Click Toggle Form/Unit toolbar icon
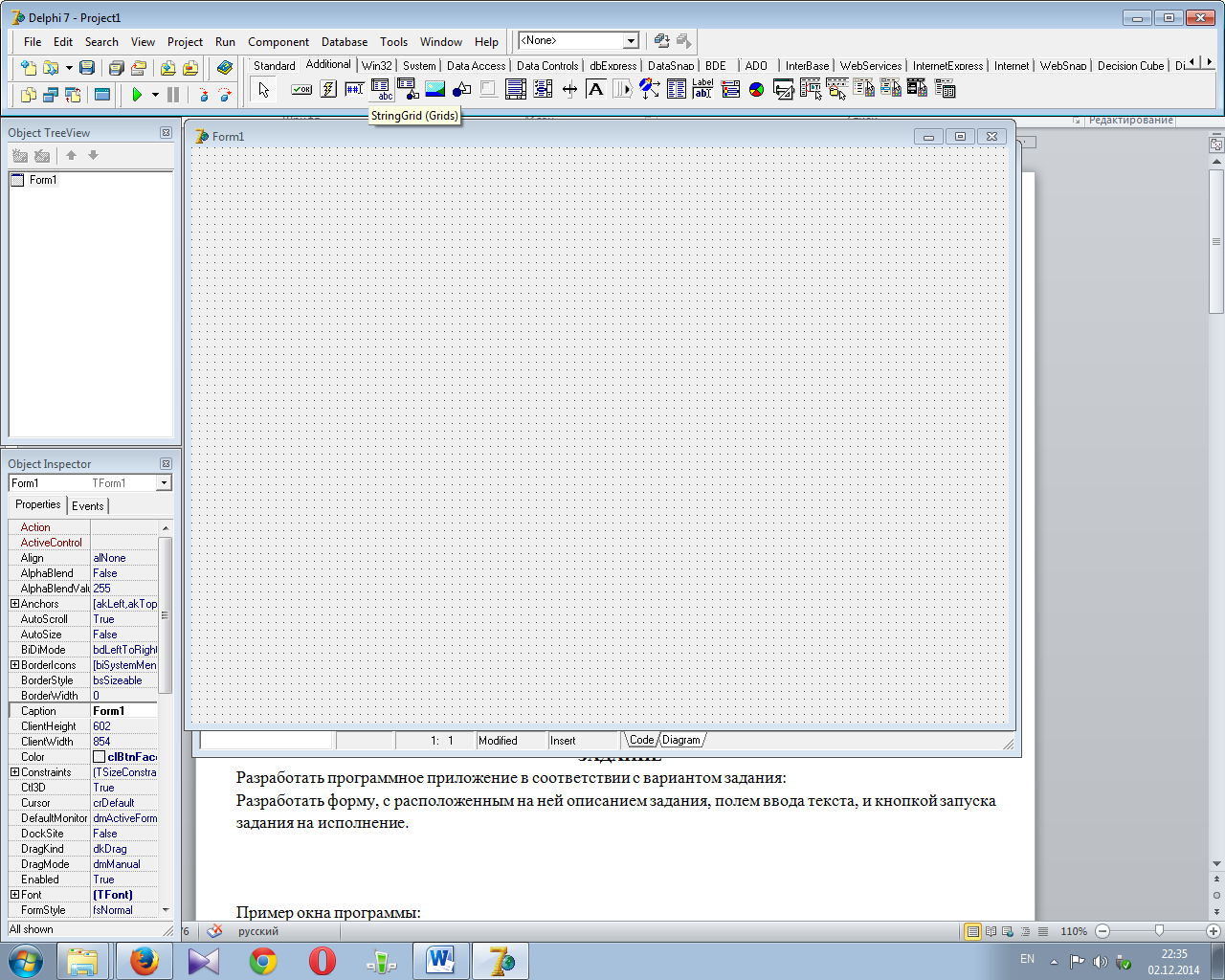This screenshot has width=1225, height=980. click(73, 95)
